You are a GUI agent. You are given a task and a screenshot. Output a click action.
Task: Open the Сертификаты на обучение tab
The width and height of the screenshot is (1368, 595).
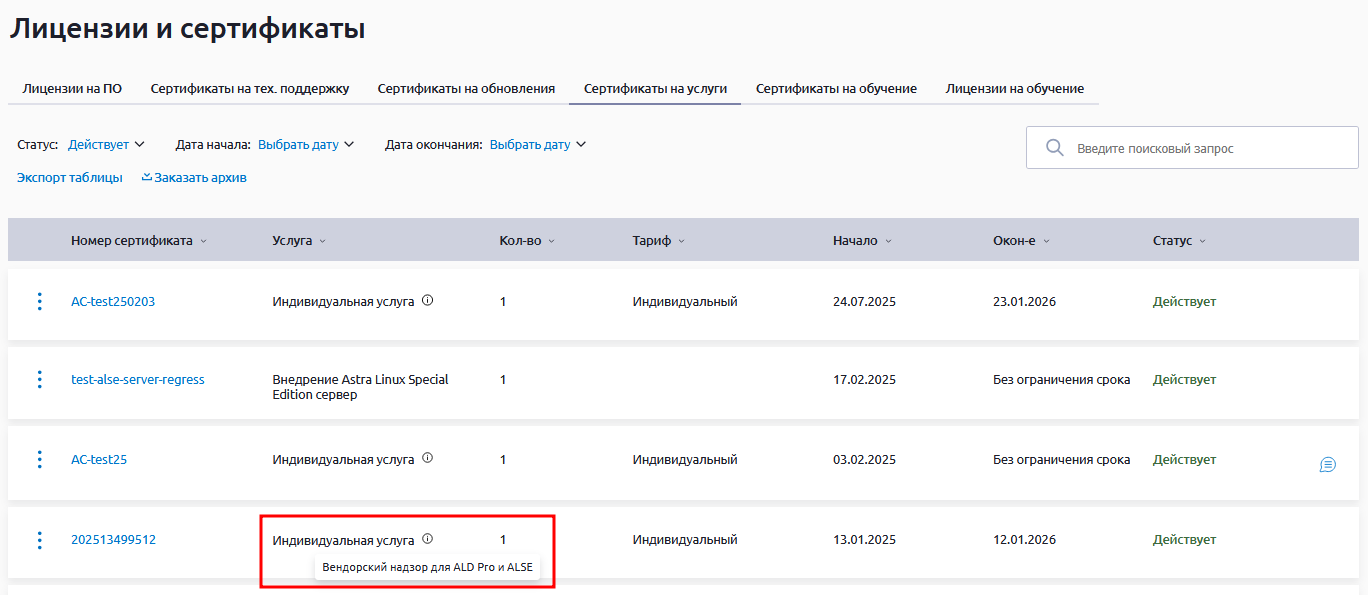coord(836,89)
